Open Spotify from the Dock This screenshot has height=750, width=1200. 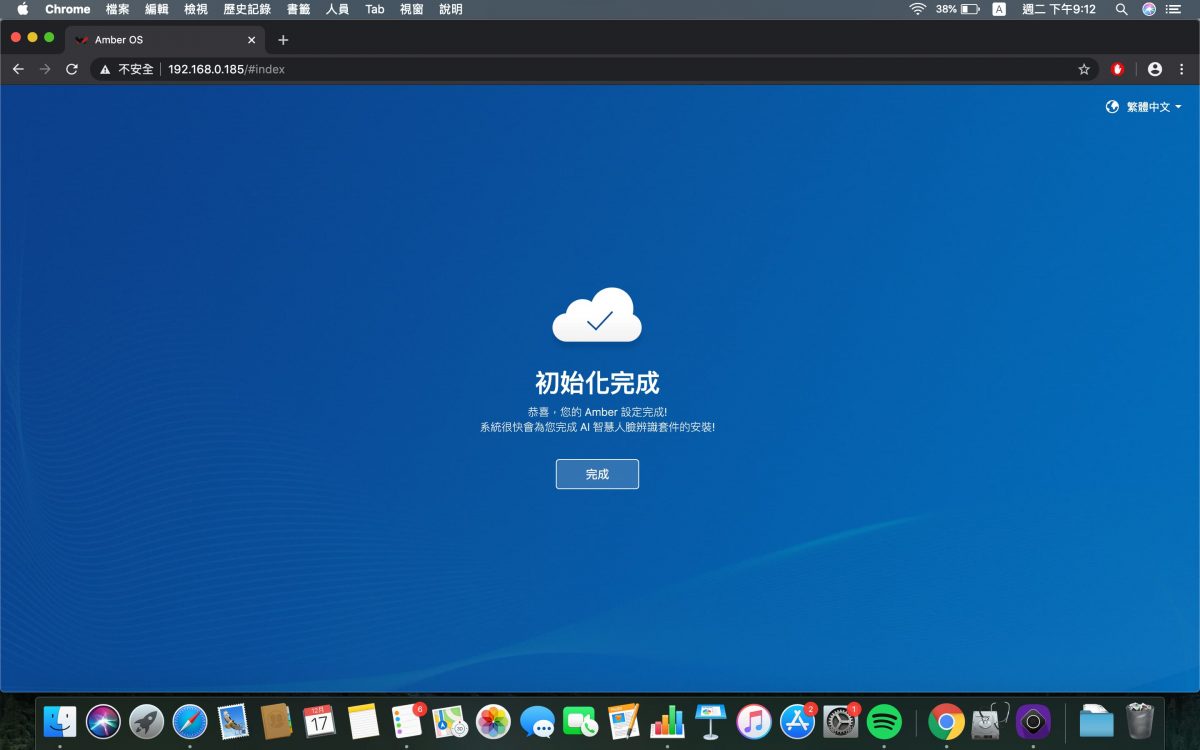point(884,721)
